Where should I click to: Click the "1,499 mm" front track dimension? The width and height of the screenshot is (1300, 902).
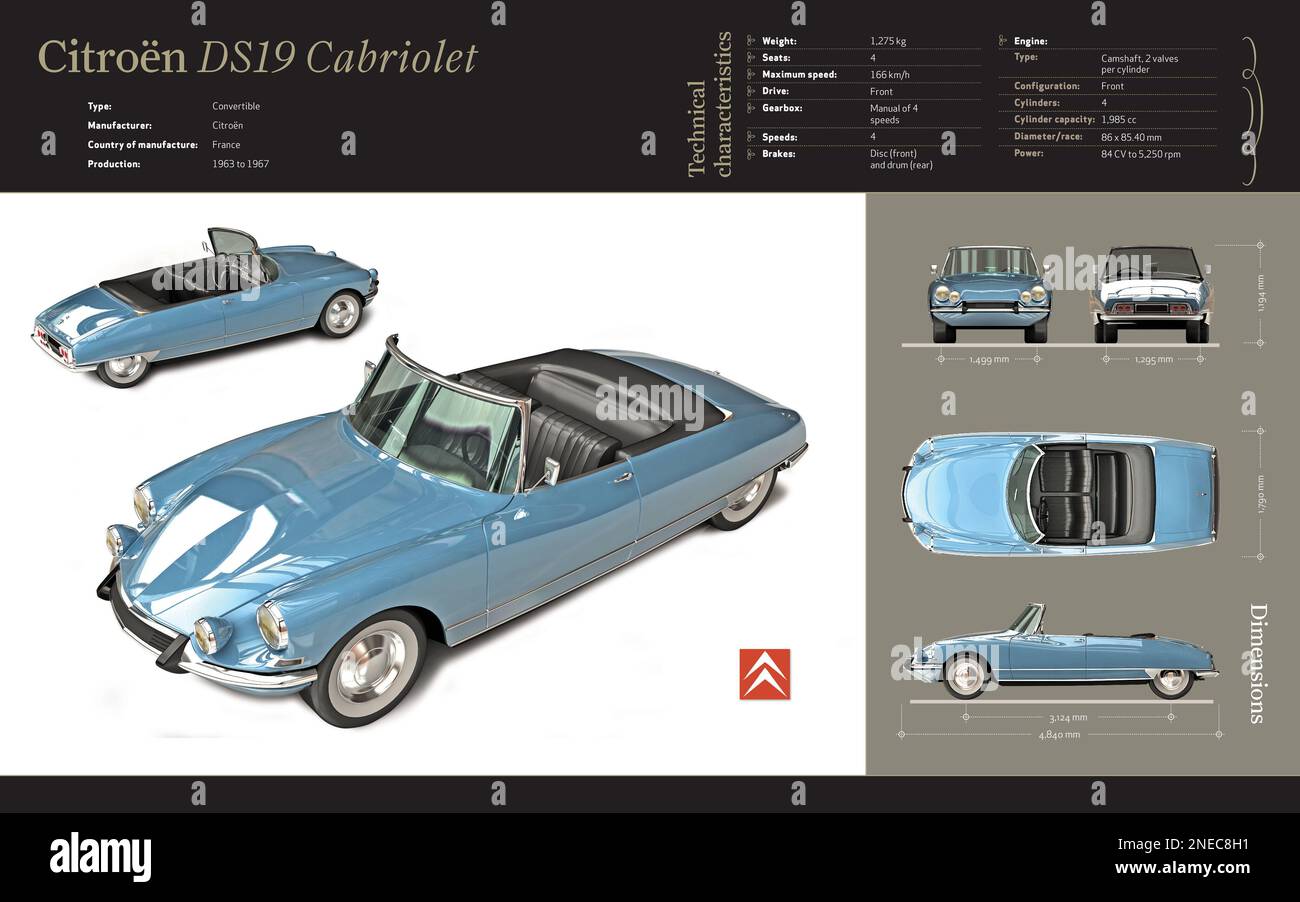click(x=989, y=359)
